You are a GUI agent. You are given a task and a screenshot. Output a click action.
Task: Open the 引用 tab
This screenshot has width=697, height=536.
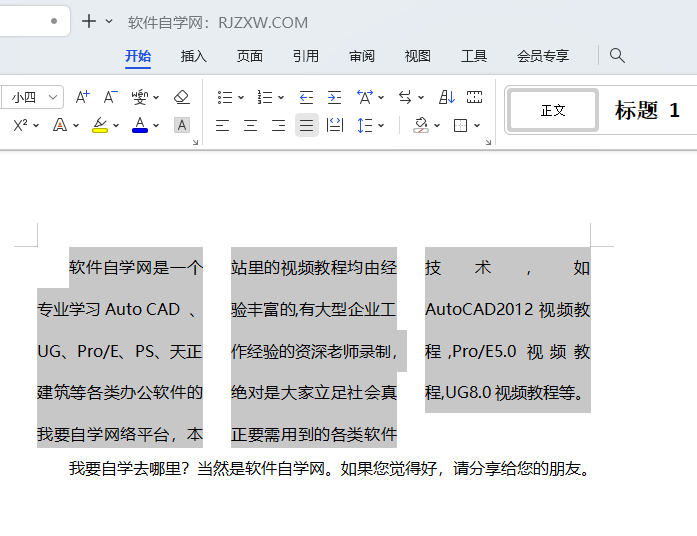pos(305,56)
